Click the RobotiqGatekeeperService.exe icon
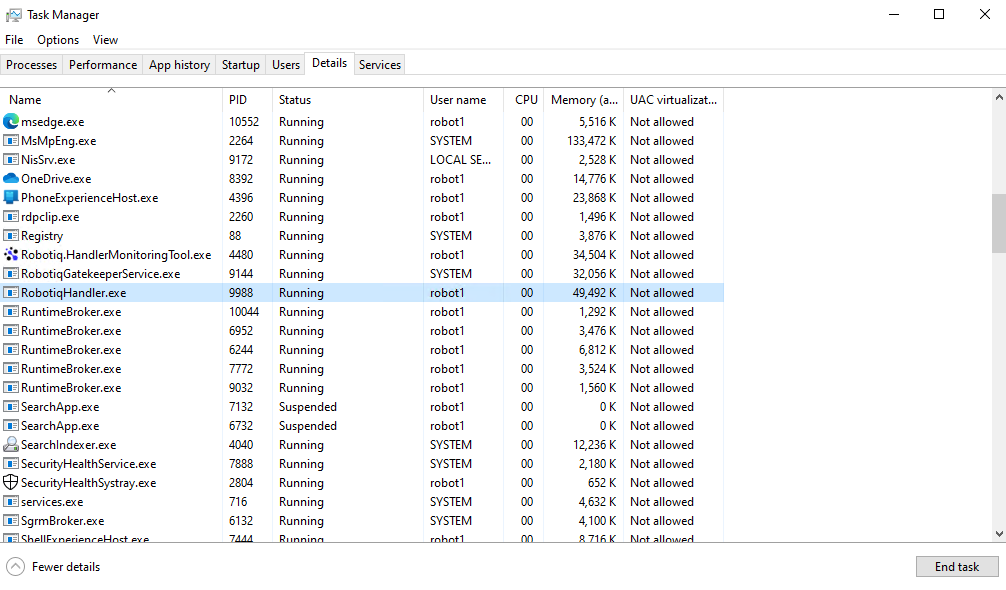The width and height of the screenshot is (1006, 590). [x=11, y=274]
